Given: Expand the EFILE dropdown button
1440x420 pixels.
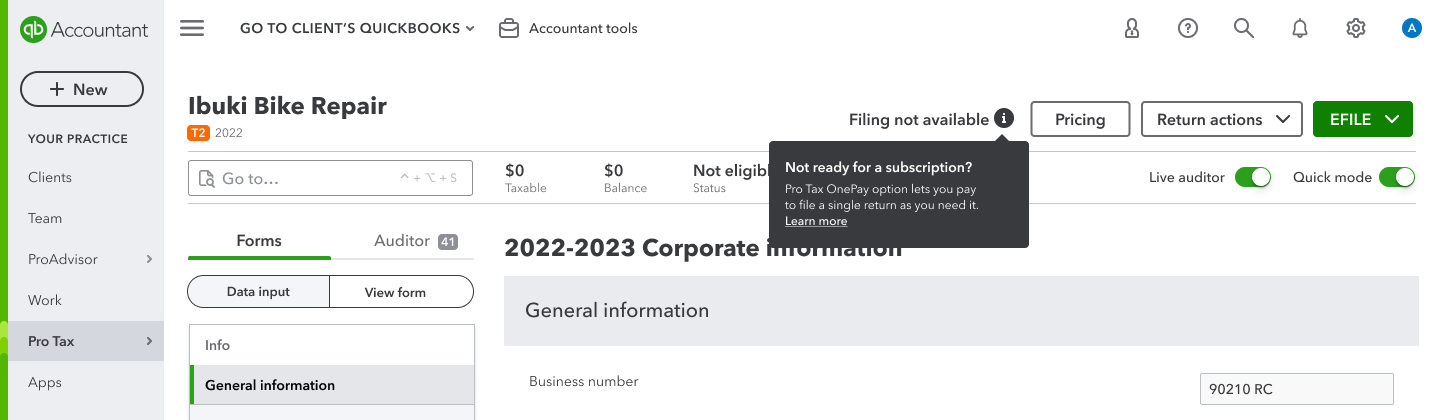Looking at the screenshot, I should (x=1363, y=119).
